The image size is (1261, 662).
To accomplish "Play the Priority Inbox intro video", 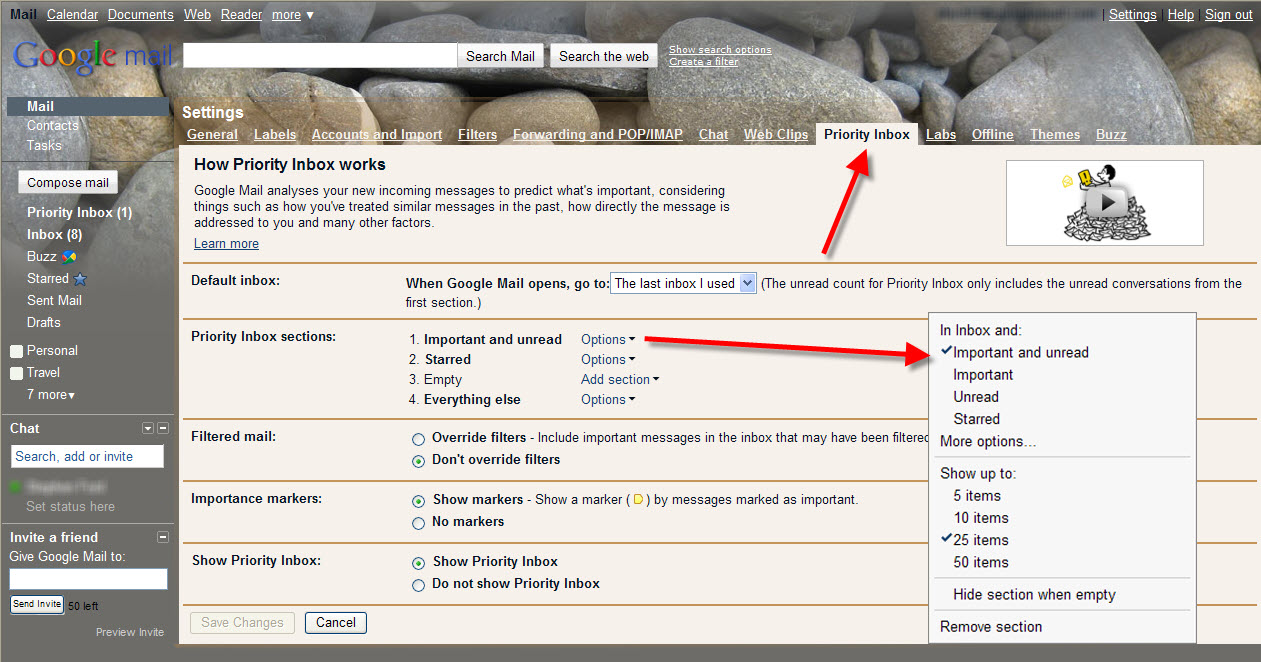I will click(1105, 203).
